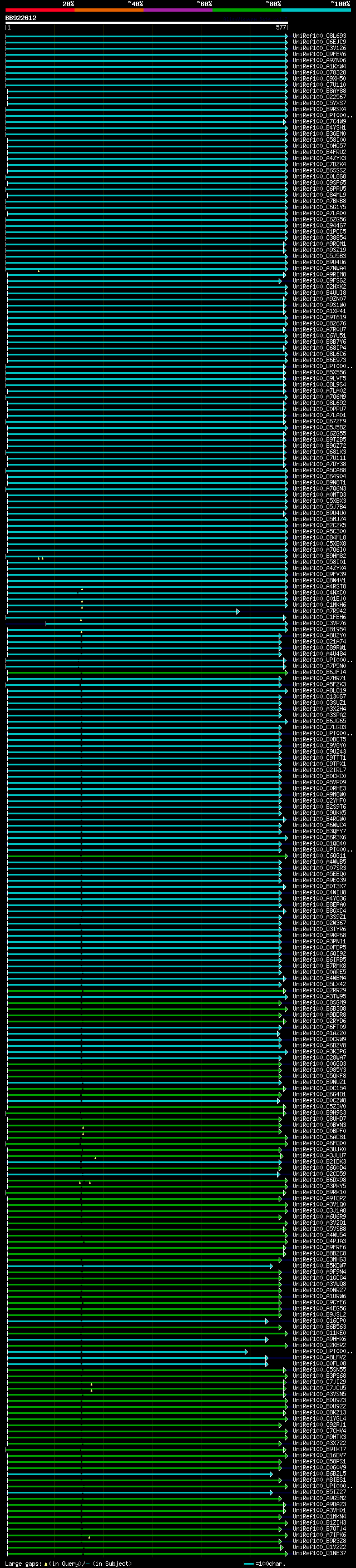Select the UniRef100_C7U110 label
The width and height of the screenshot is (356, 1568).
click(x=319, y=85)
